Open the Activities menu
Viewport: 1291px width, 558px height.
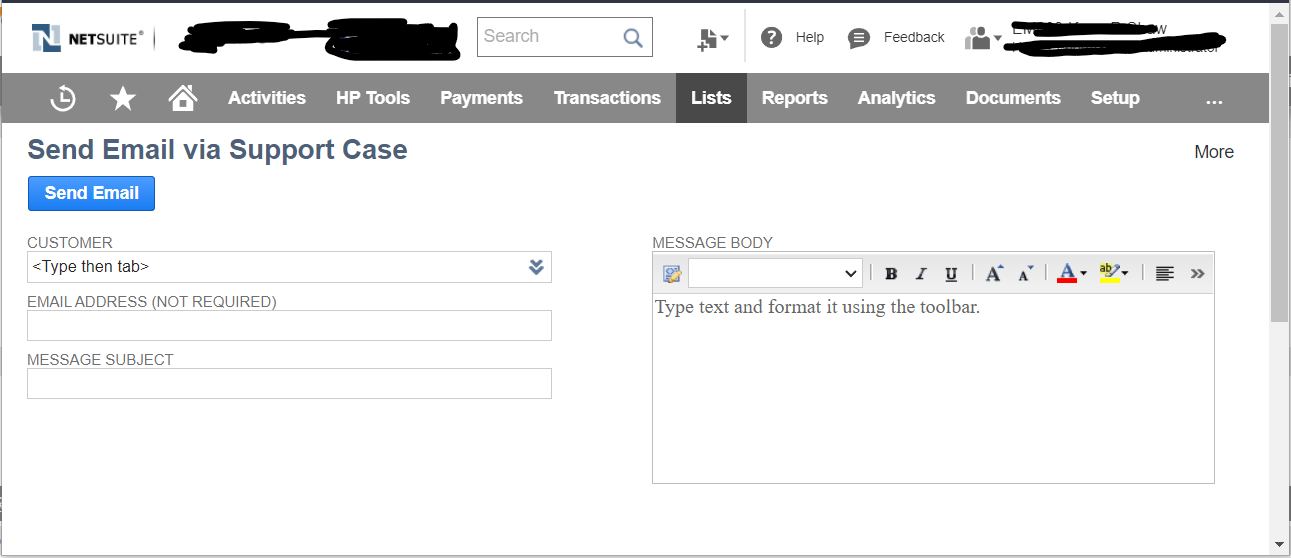click(x=267, y=98)
